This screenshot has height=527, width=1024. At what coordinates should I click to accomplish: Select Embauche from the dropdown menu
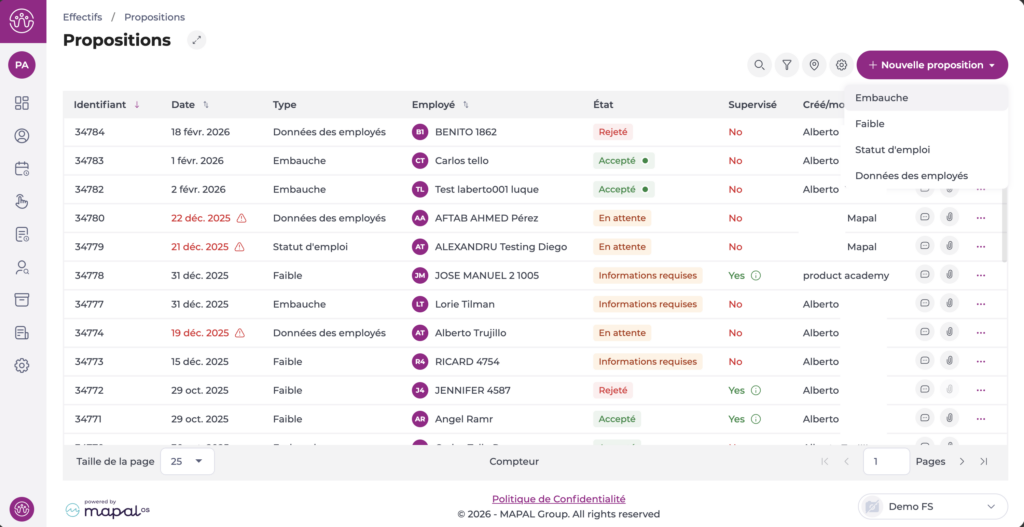(882, 98)
